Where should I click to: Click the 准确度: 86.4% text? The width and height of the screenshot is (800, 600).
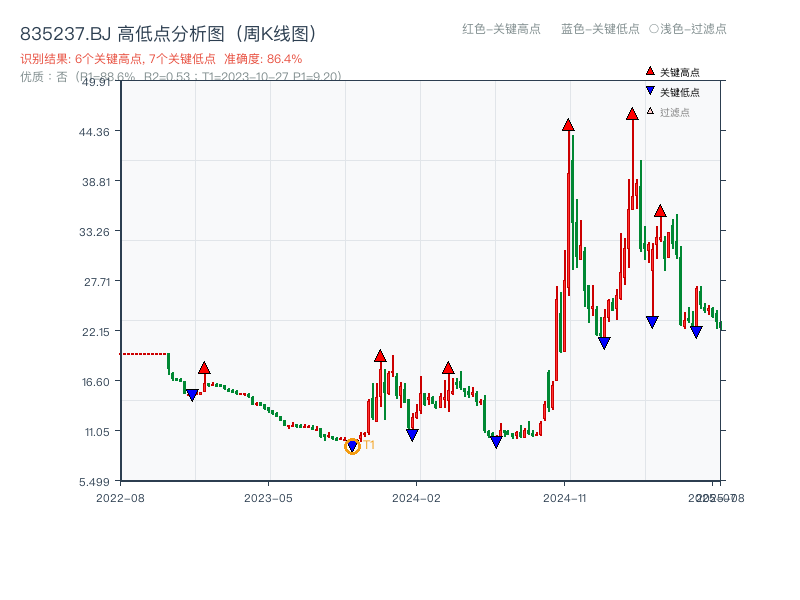tap(264, 58)
